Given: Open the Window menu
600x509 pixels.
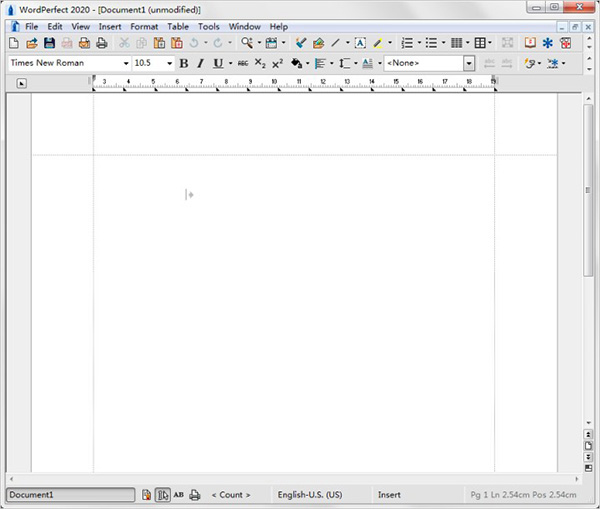Looking at the screenshot, I should point(245,27).
